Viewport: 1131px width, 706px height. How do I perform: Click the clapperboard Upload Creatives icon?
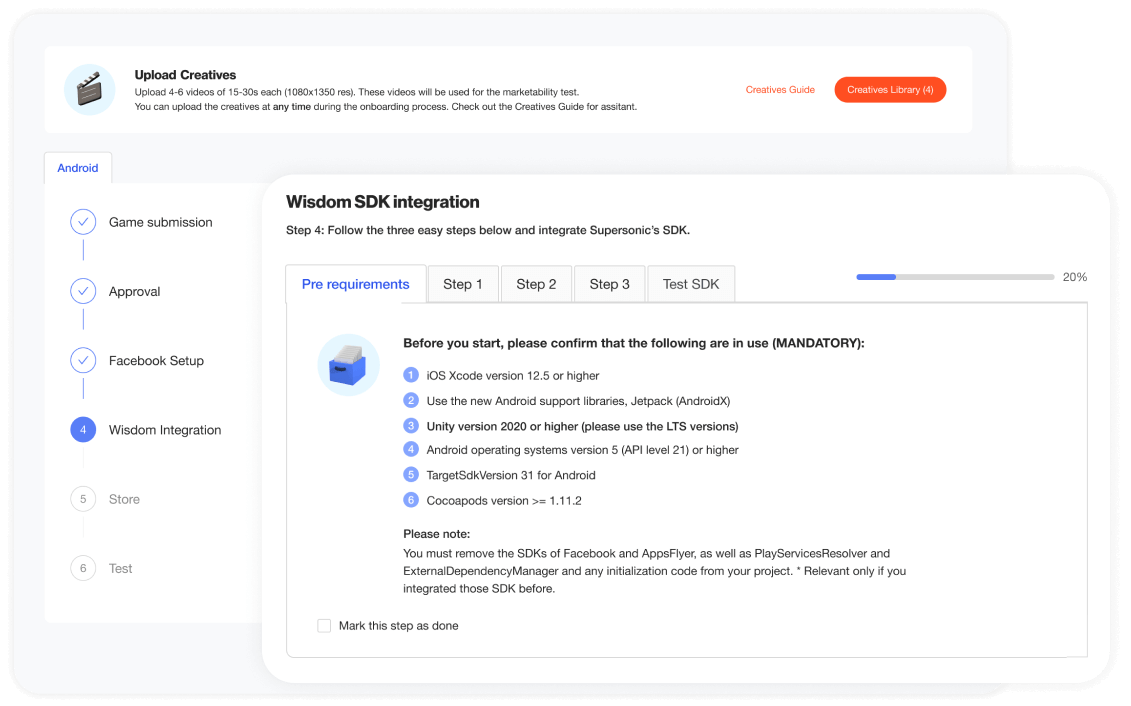89,89
